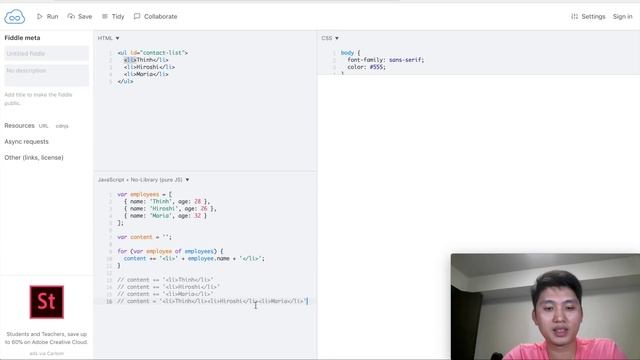This screenshot has height=360, width=640.
Task: Open the Collaborate option
Action: tap(156, 16)
